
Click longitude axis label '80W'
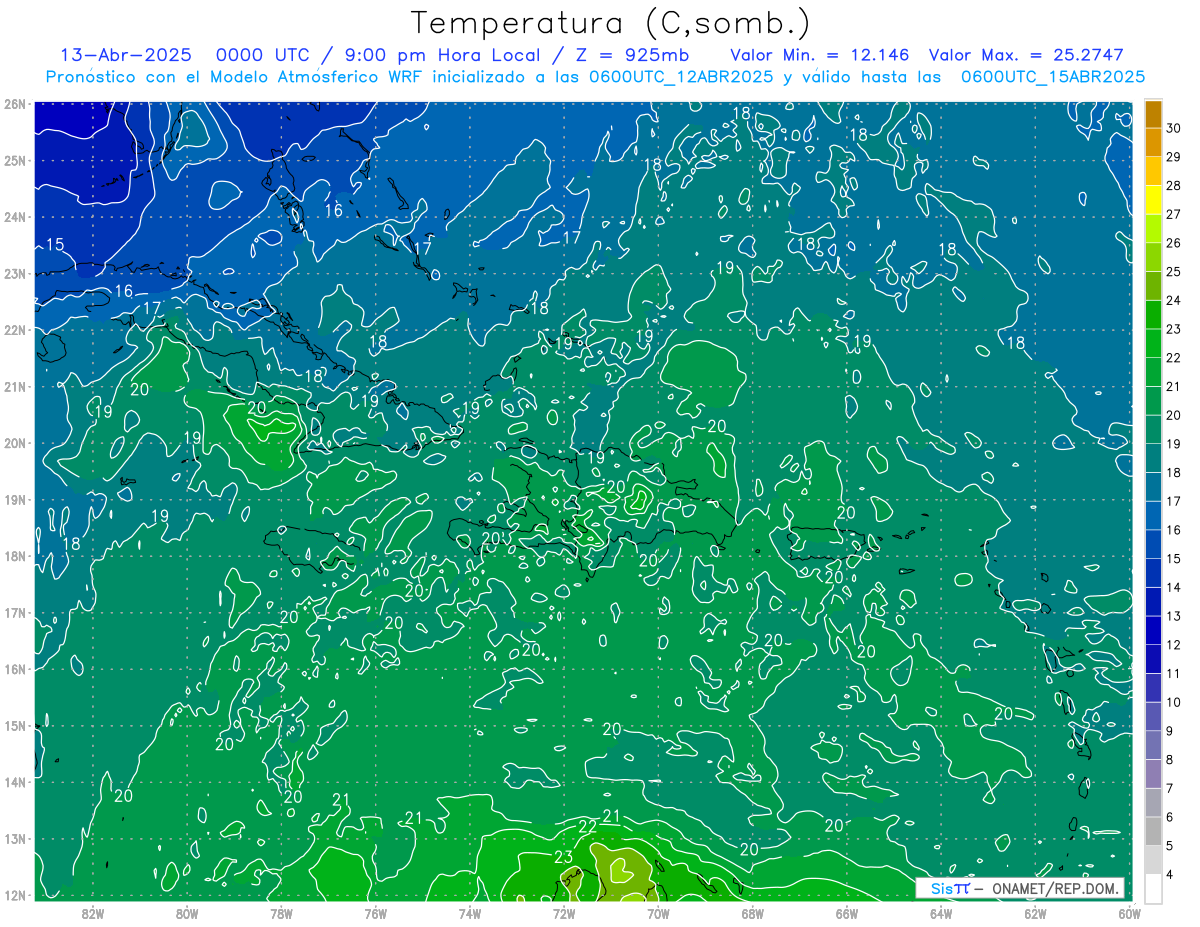click(x=187, y=912)
